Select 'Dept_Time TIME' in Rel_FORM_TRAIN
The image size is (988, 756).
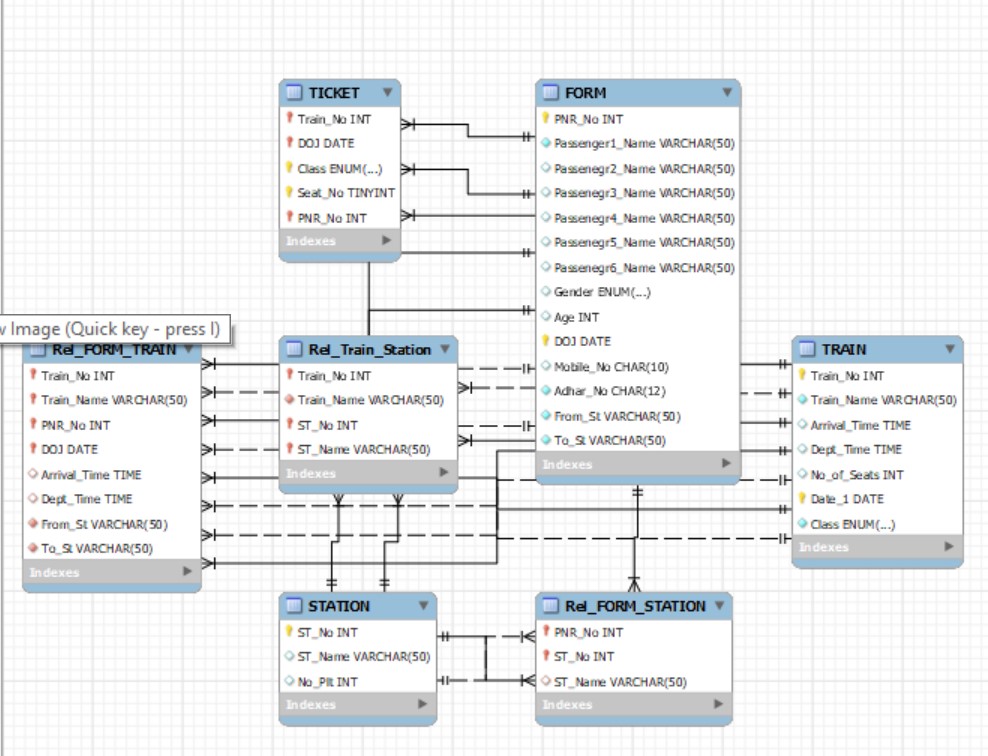click(x=86, y=499)
